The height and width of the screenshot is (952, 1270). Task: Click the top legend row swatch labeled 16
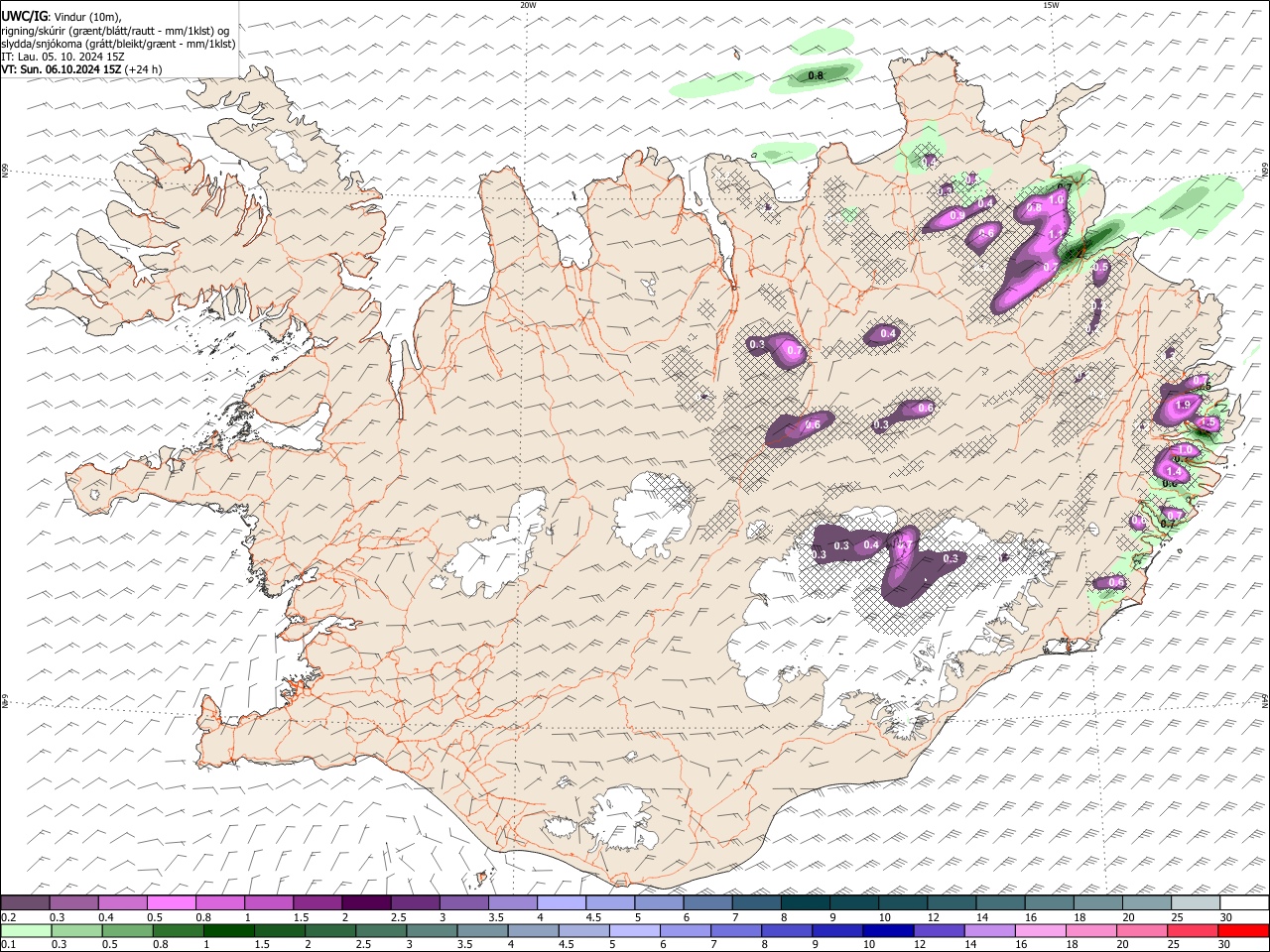click(x=1050, y=903)
